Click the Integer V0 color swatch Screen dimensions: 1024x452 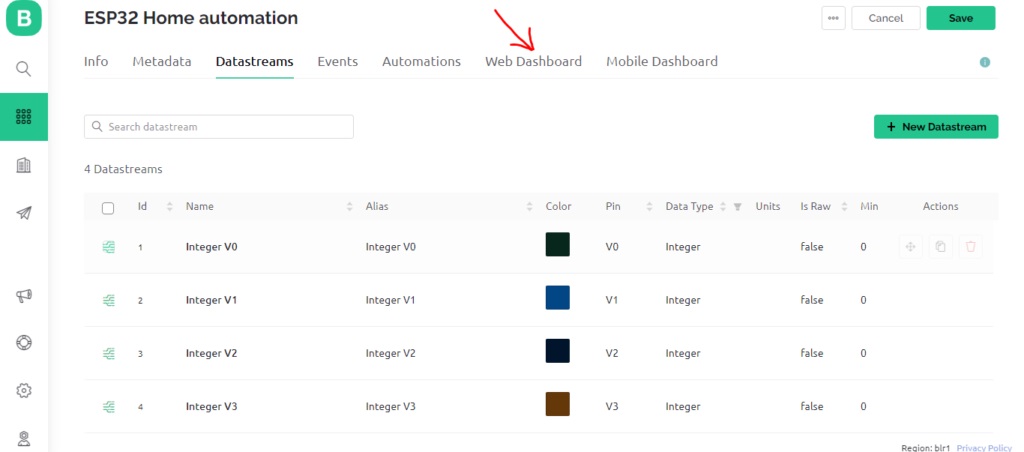558,244
